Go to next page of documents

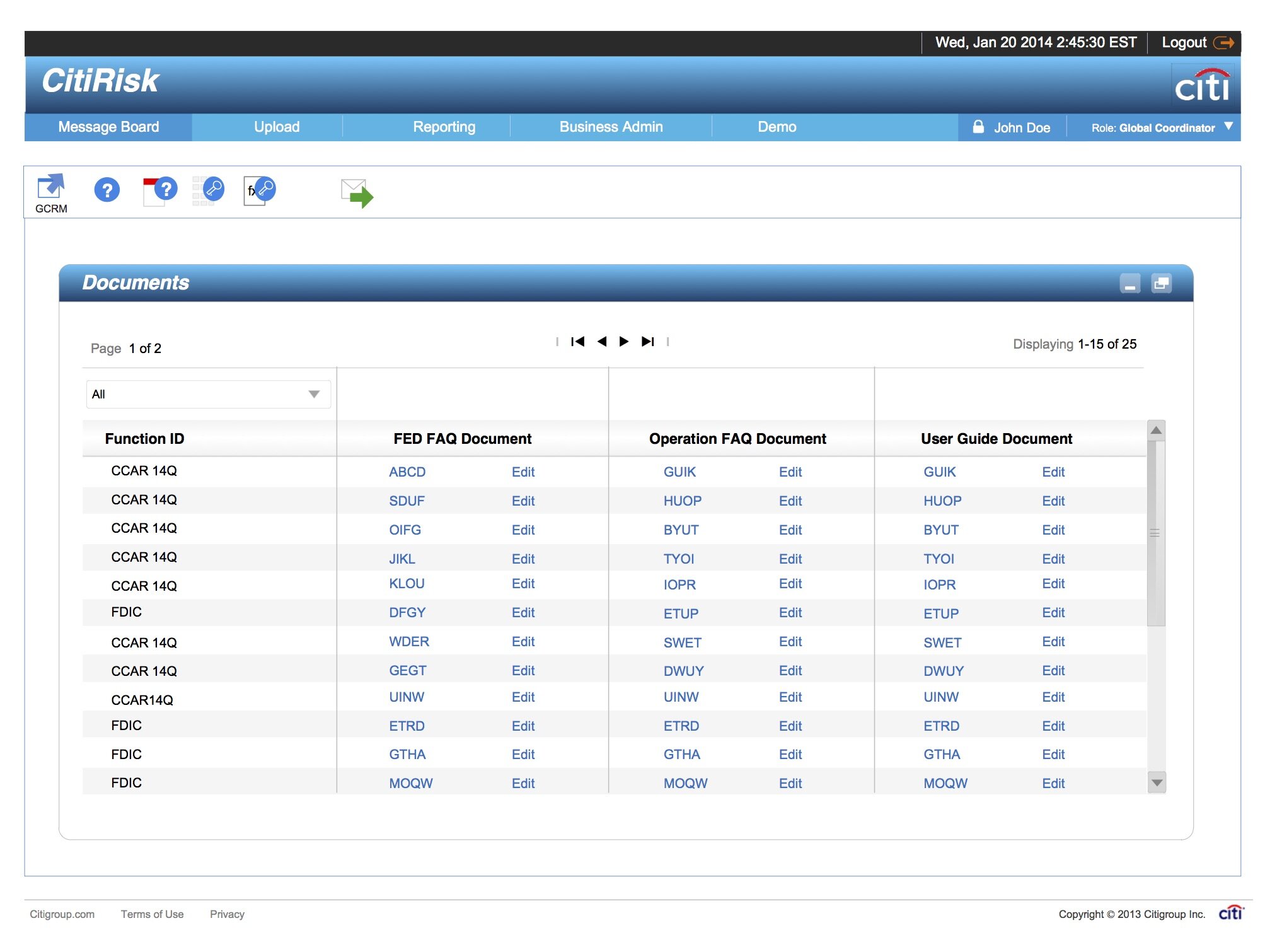click(x=624, y=342)
